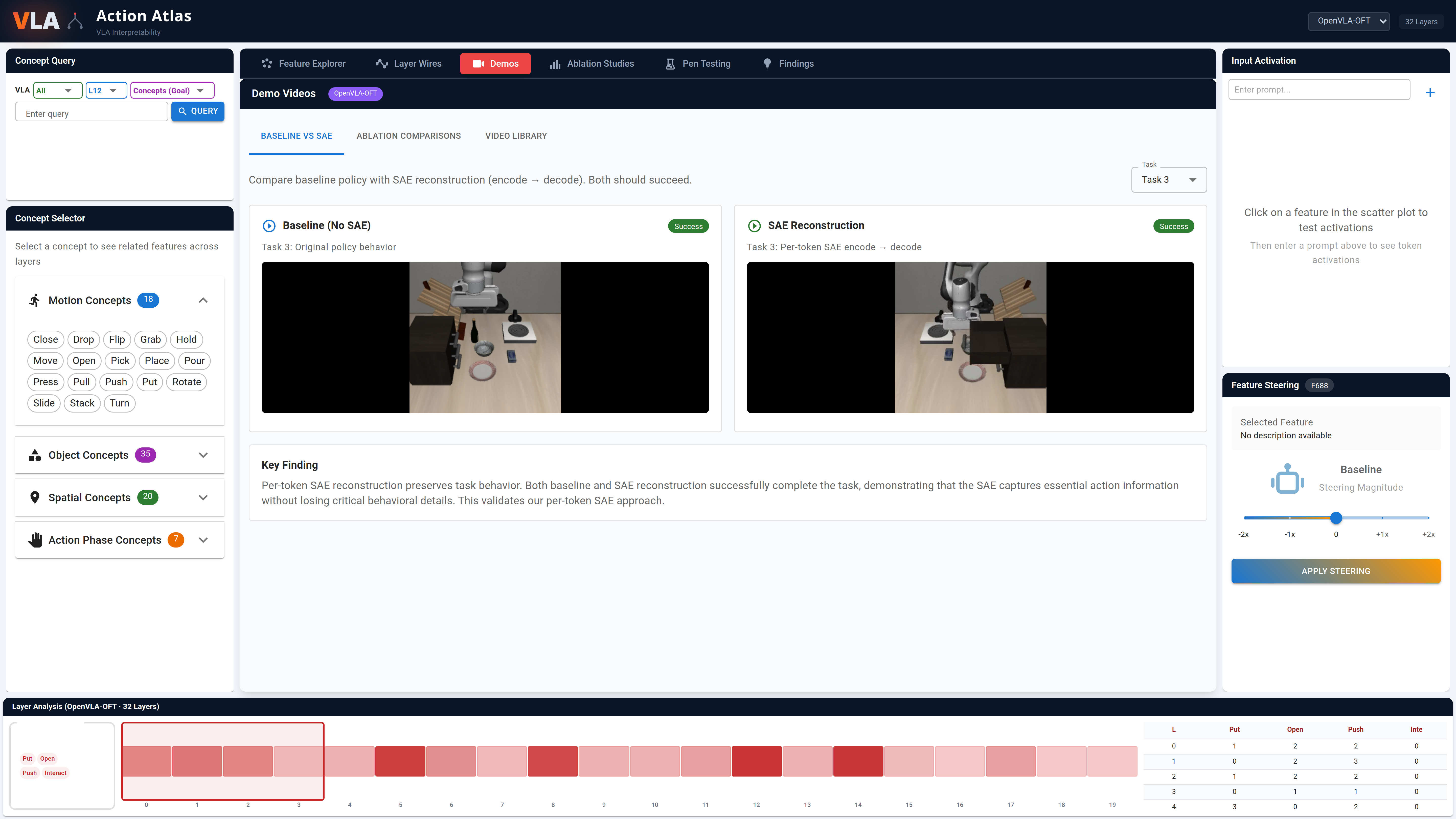The width and height of the screenshot is (1456, 819).
Task: Play the Baseline (No SAE) video
Action: 268,225
